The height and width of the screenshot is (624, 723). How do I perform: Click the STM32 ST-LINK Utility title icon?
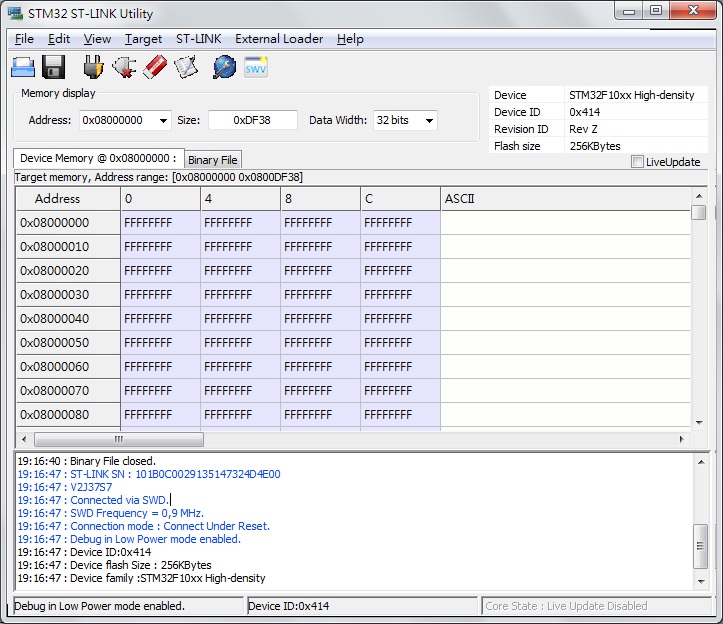(x=15, y=13)
